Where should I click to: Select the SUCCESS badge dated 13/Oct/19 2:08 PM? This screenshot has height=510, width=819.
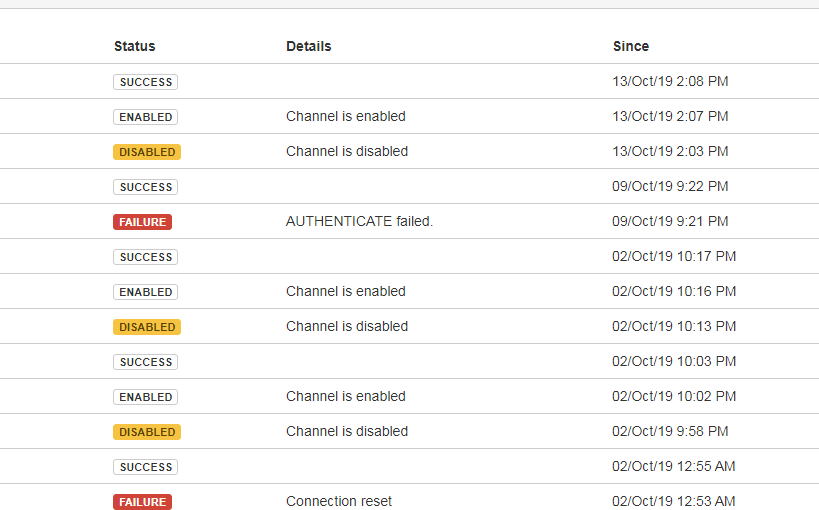tap(146, 82)
